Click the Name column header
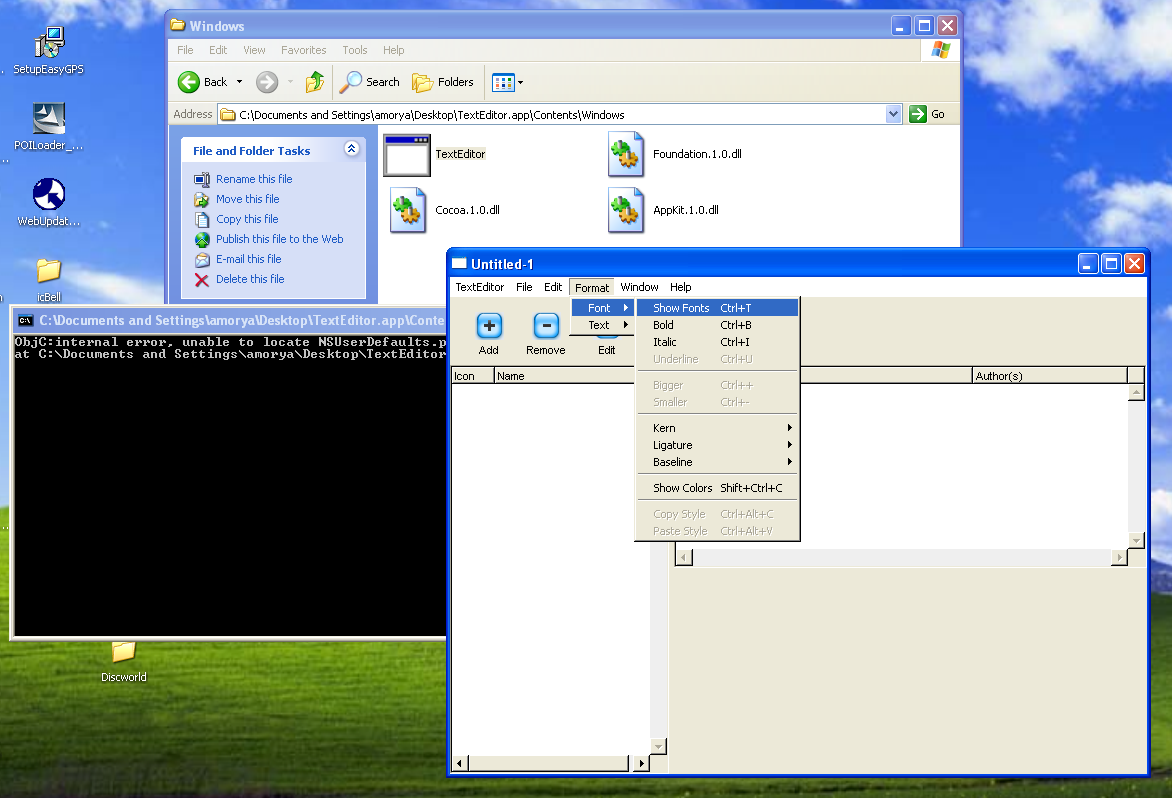 point(564,376)
